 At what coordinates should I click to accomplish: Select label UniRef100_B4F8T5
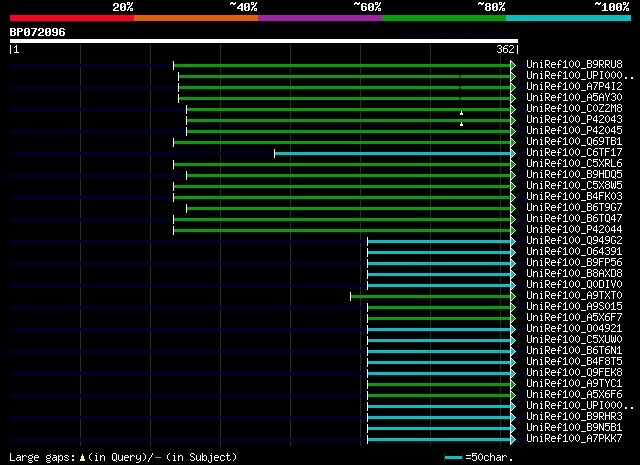coord(574,362)
